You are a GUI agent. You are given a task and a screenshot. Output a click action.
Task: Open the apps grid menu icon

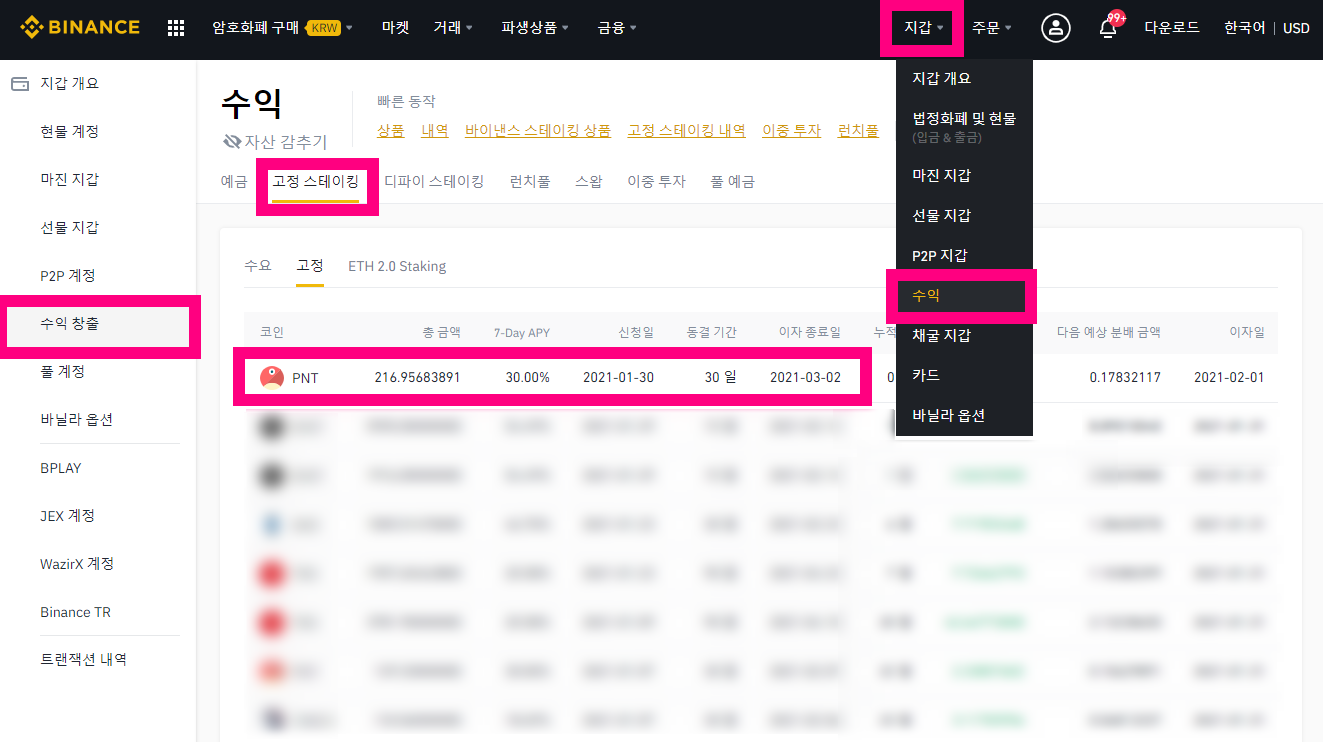pyautogui.click(x=176, y=28)
